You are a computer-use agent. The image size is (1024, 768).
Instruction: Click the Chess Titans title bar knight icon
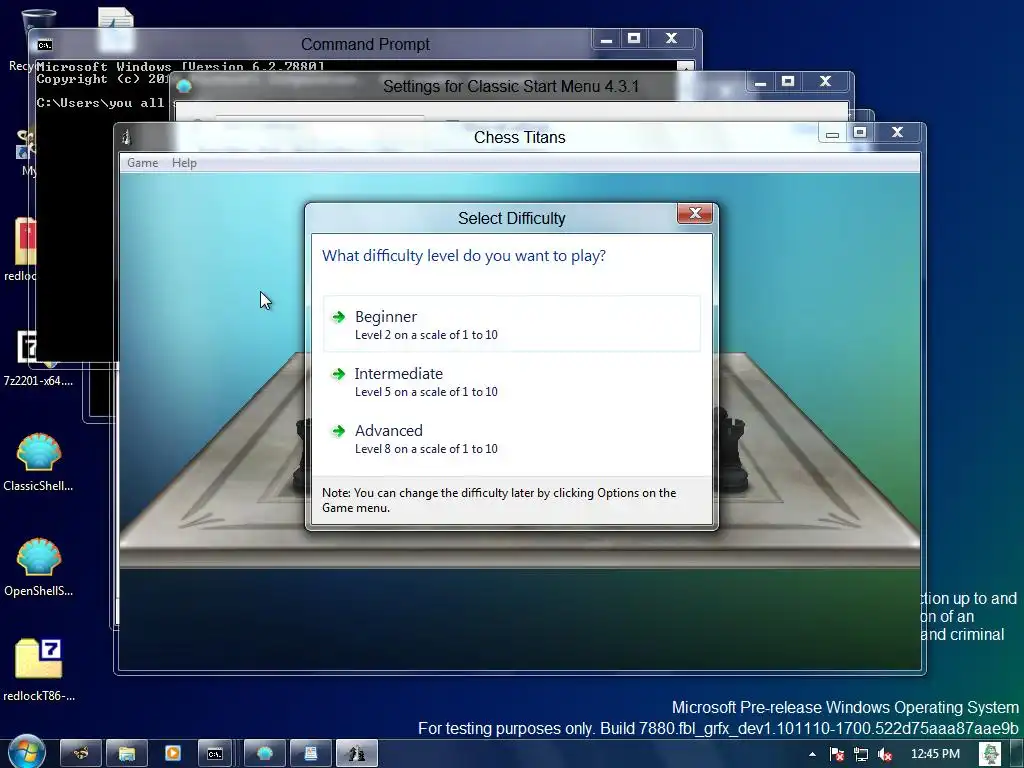pos(127,137)
